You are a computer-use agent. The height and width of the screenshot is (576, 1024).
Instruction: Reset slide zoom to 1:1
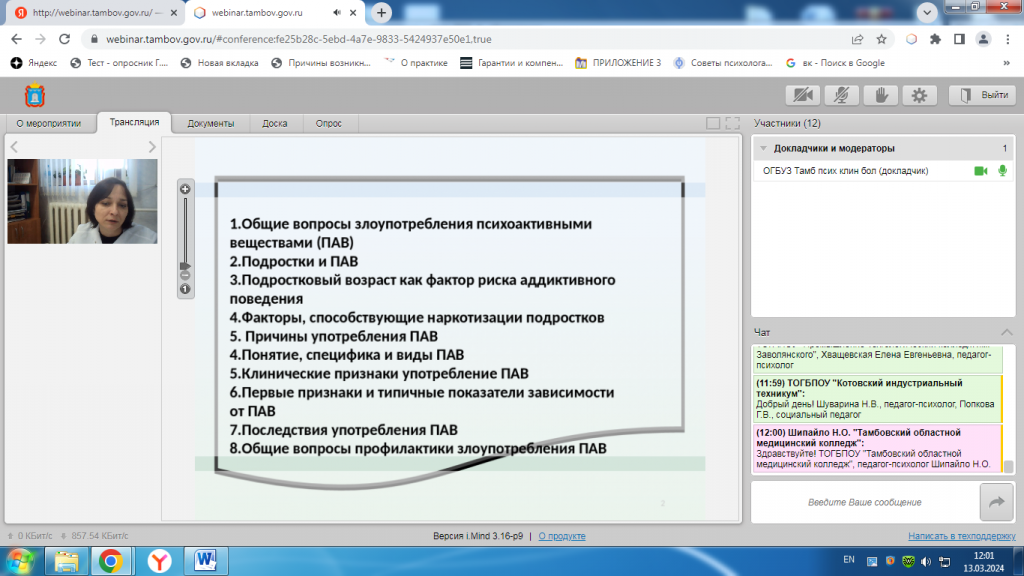tap(185, 289)
